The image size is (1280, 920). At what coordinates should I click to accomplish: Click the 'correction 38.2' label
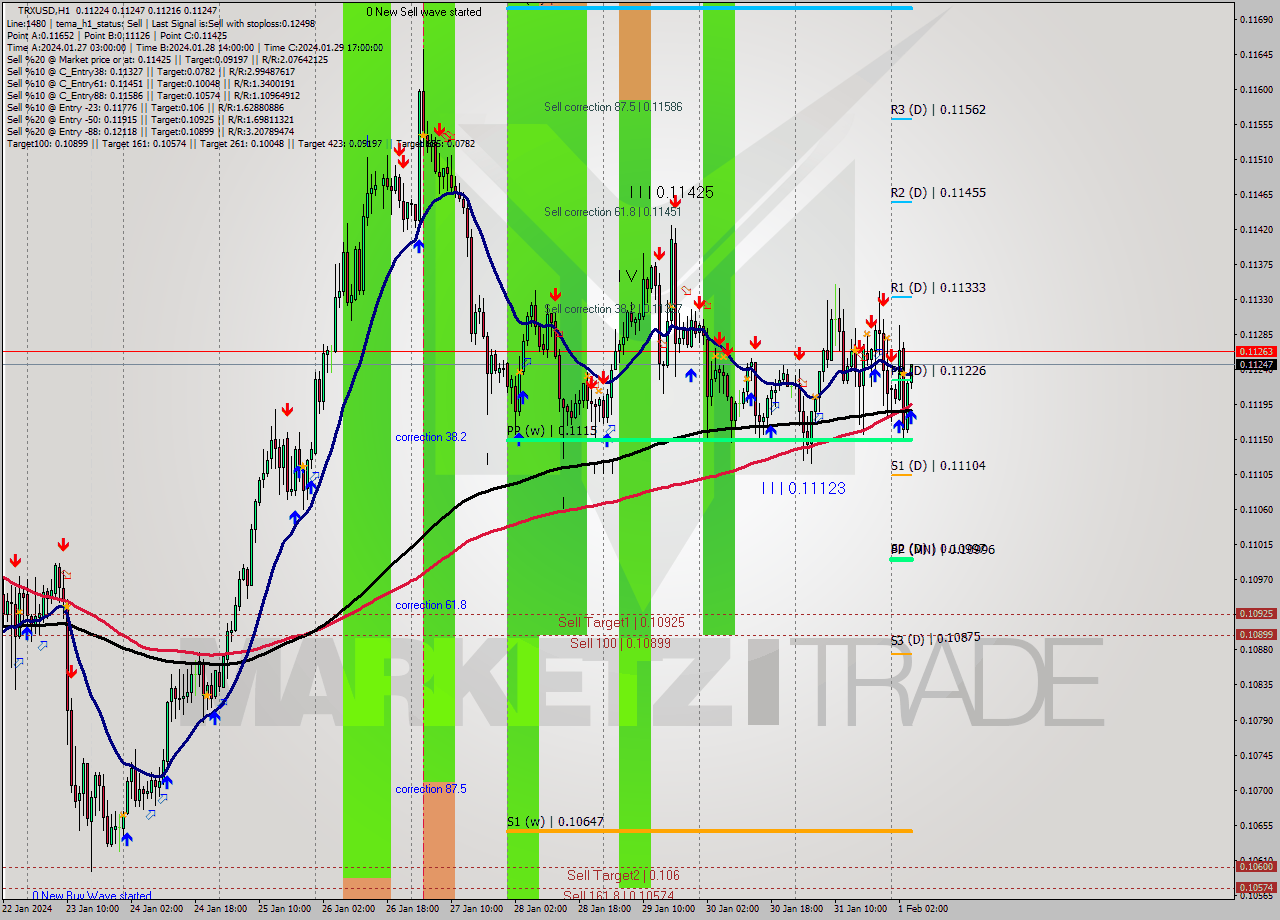[430, 438]
